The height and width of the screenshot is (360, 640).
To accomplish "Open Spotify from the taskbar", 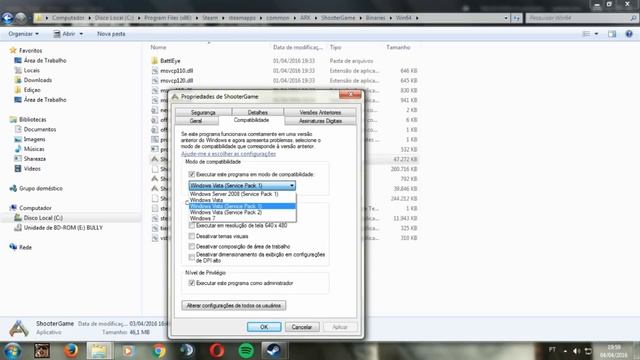I will [246, 351].
